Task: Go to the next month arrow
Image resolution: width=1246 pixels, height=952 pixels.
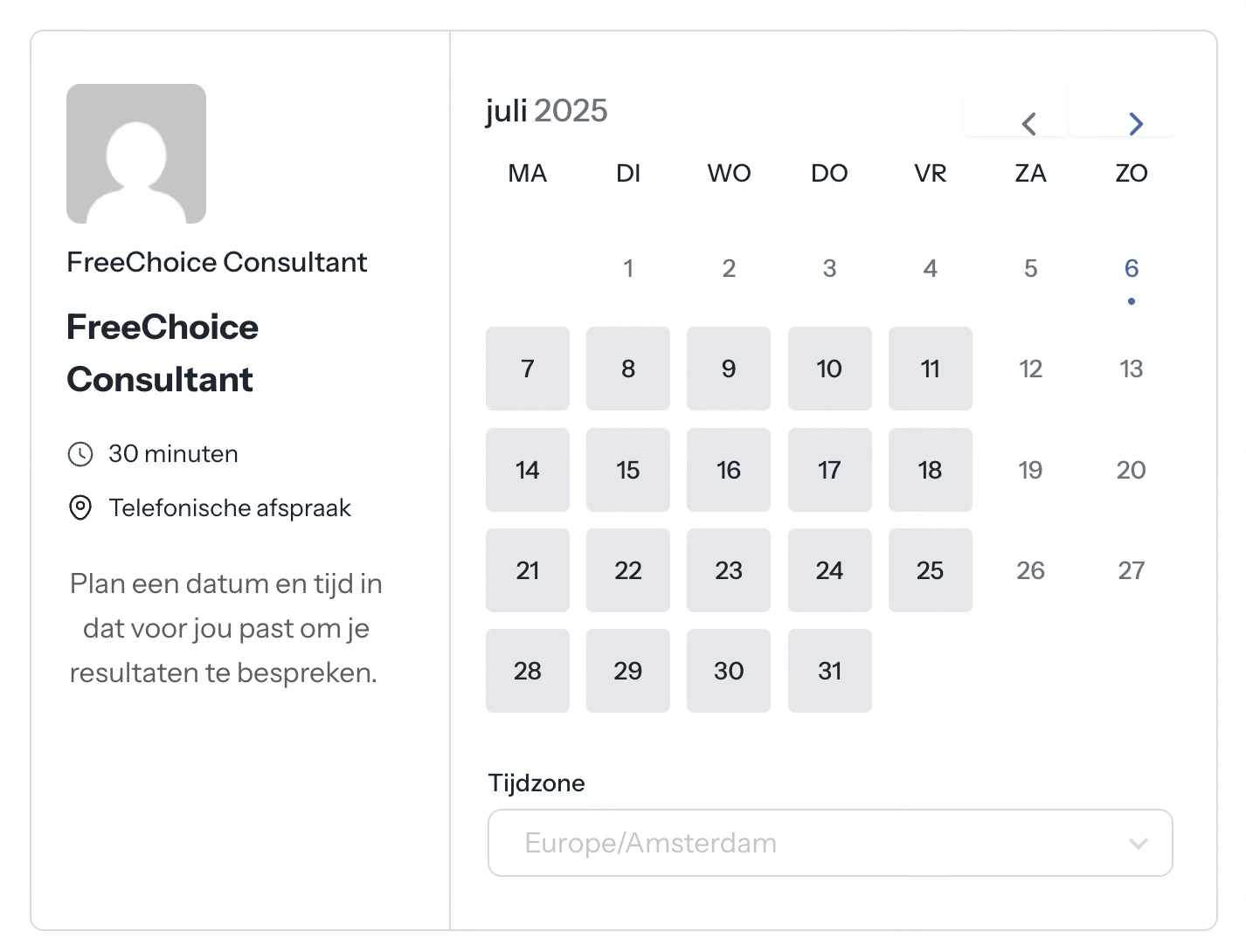Action: (x=1135, y=123)
